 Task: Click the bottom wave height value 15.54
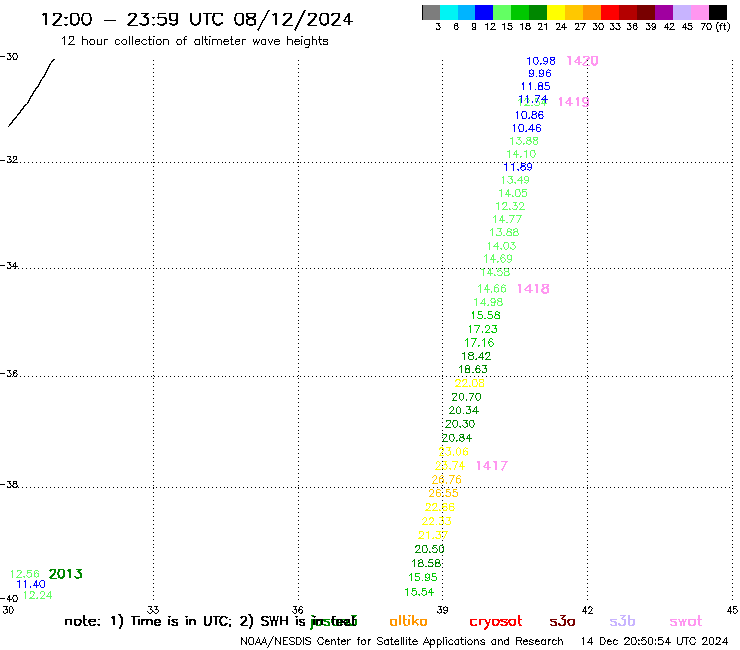(x=419, y=592)
